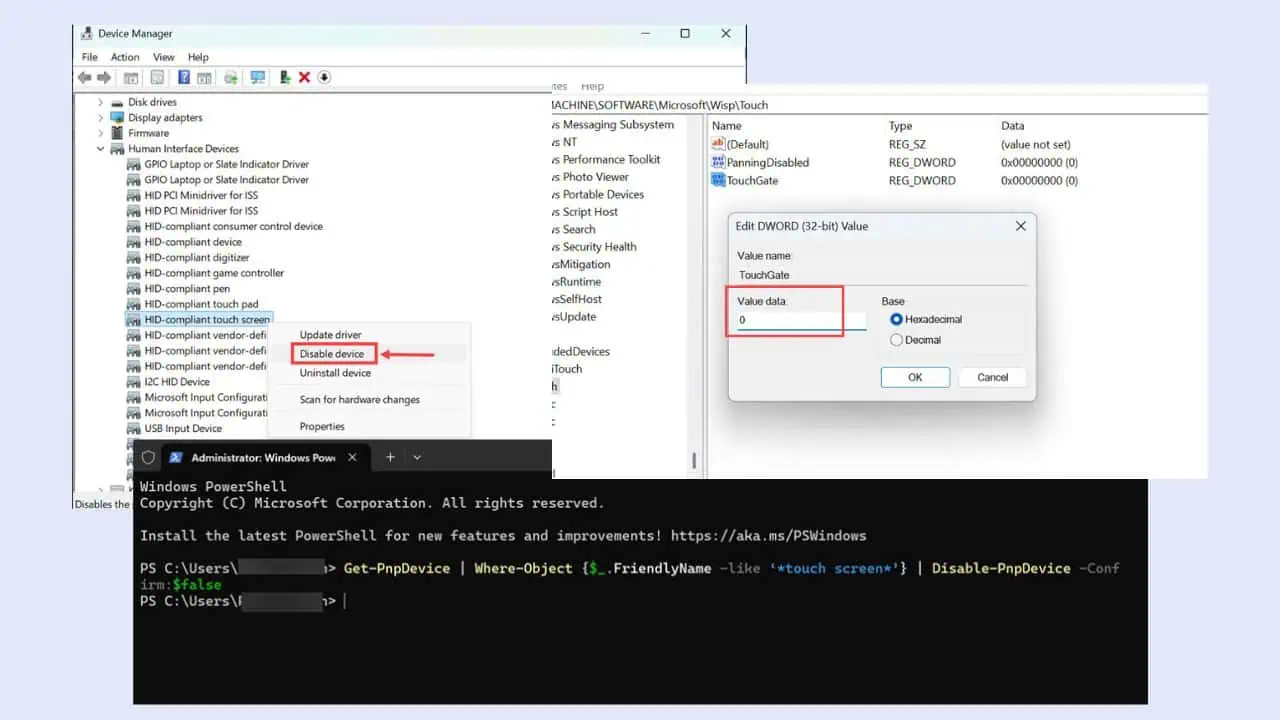Click the Name column header in Registry Editor
This screenshot has height=720, width=1280.
pos(727,126)
